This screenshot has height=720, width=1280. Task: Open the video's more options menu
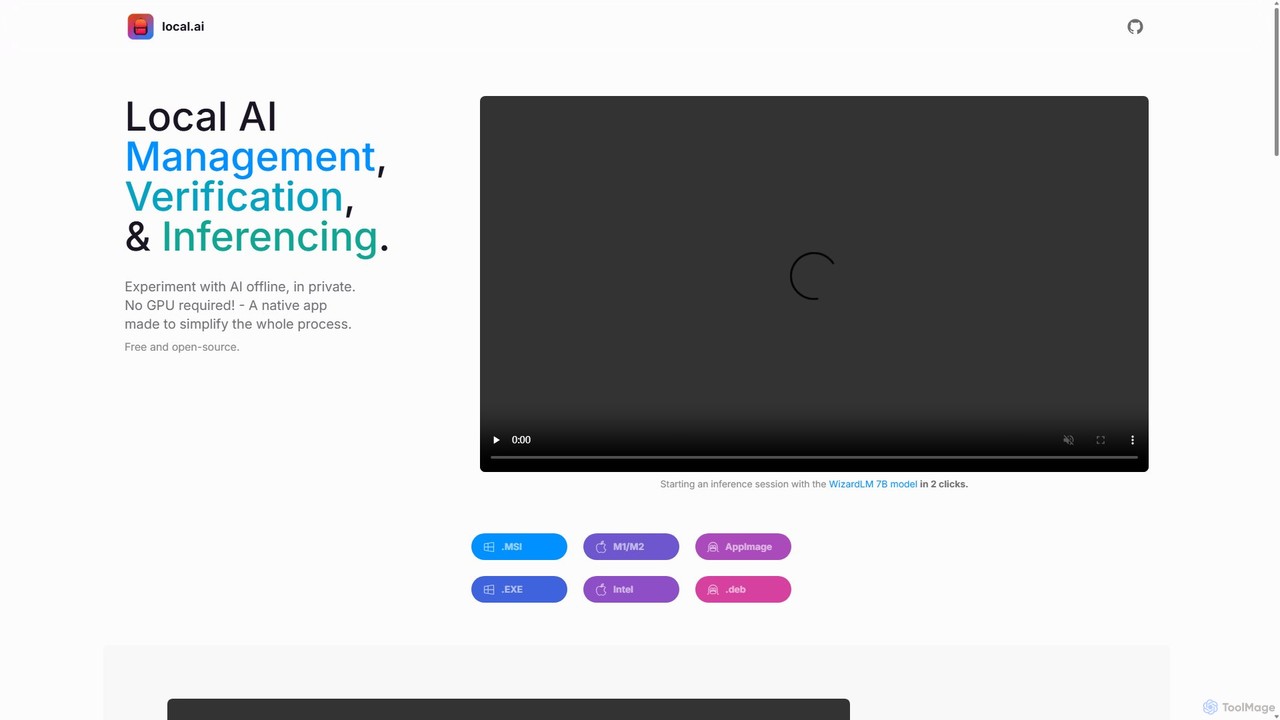point(1132,440)
